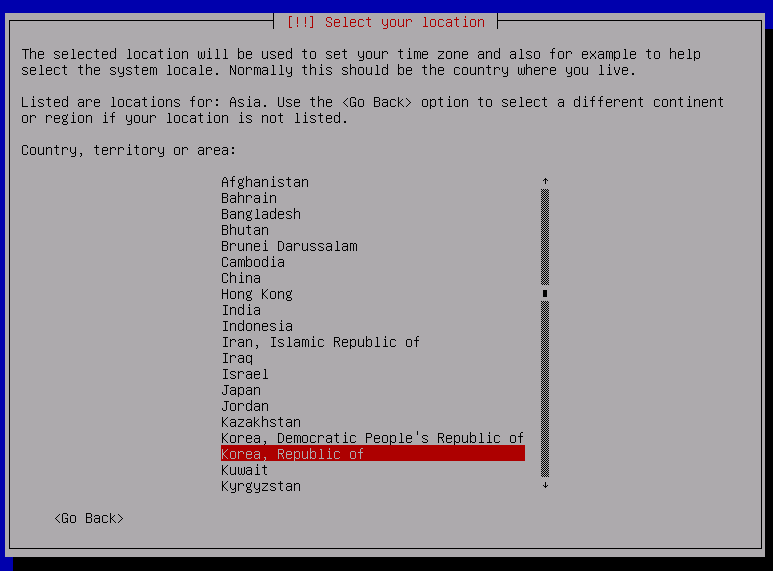
Task: Click the Go Back button
Action: tap(89, 518)
